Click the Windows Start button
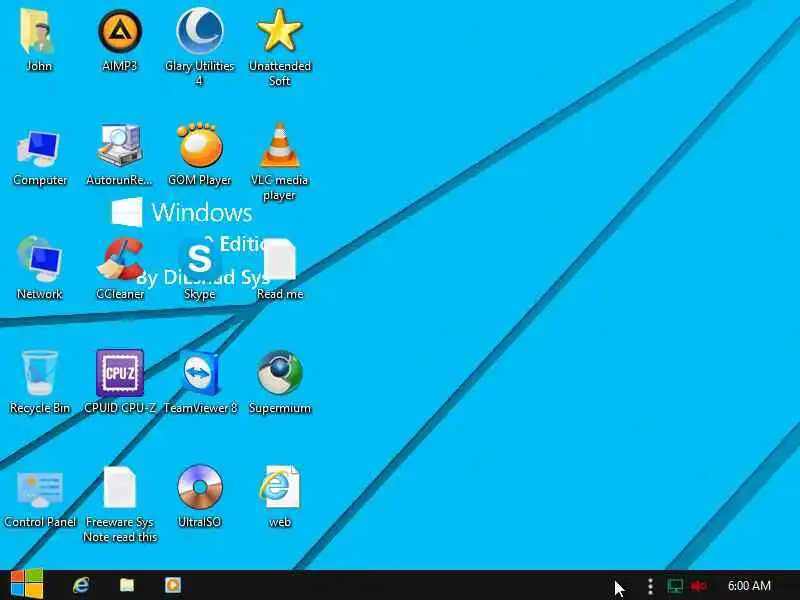The width and height of the screenshot is (800, 600). point(27,584)
